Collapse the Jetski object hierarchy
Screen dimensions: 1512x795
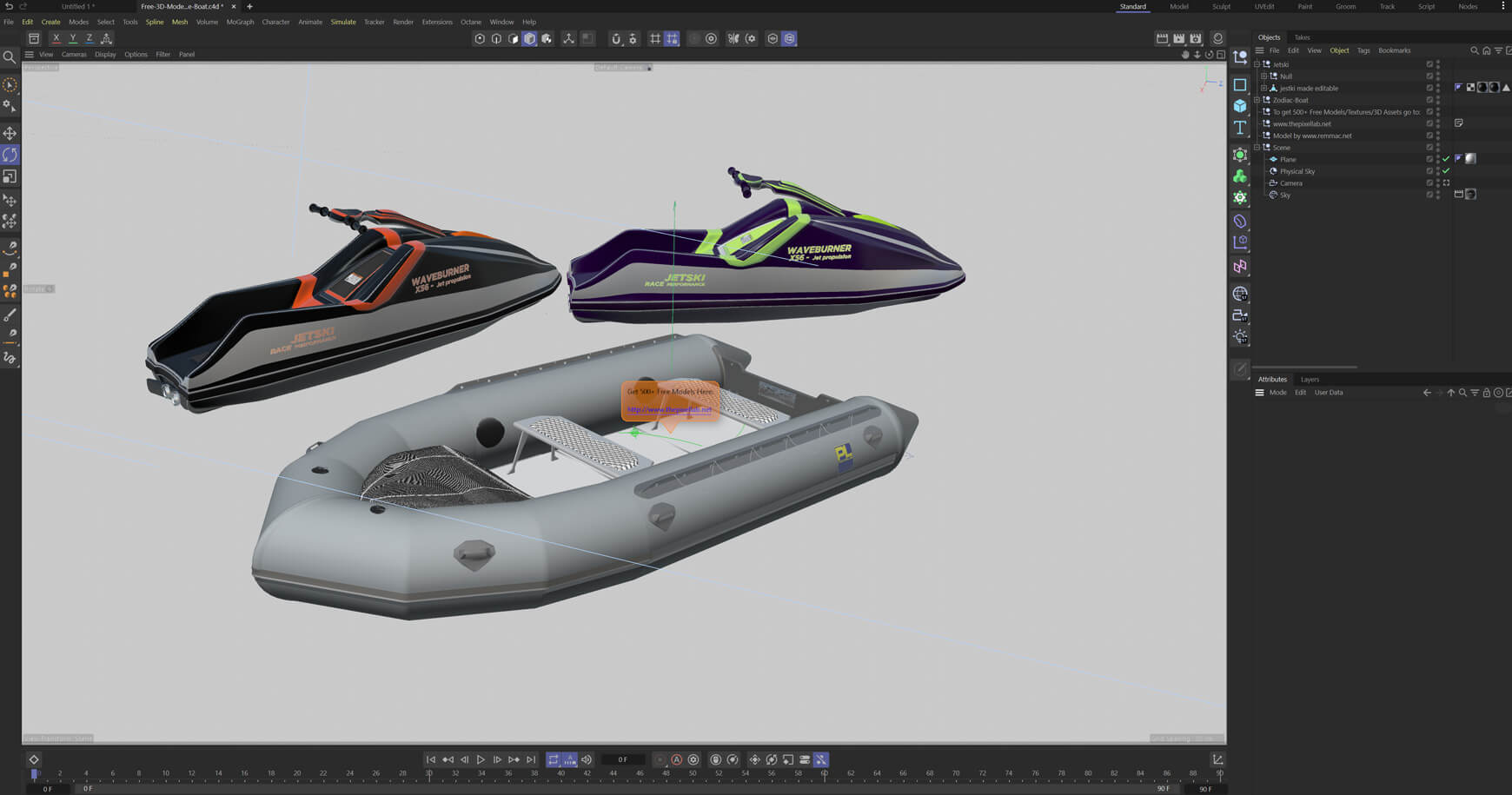click(x=1257, y=64)
